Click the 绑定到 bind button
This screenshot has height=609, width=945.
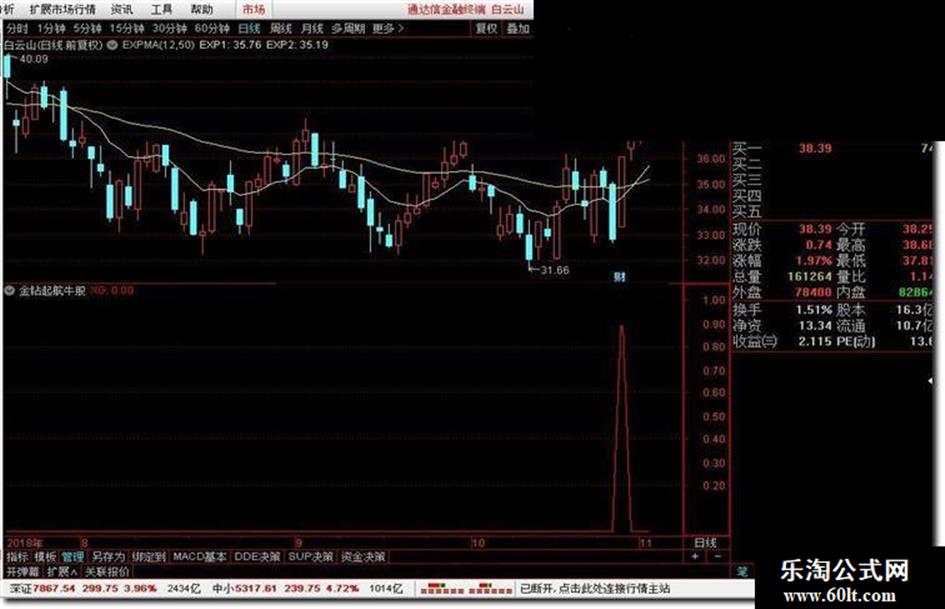148,557
